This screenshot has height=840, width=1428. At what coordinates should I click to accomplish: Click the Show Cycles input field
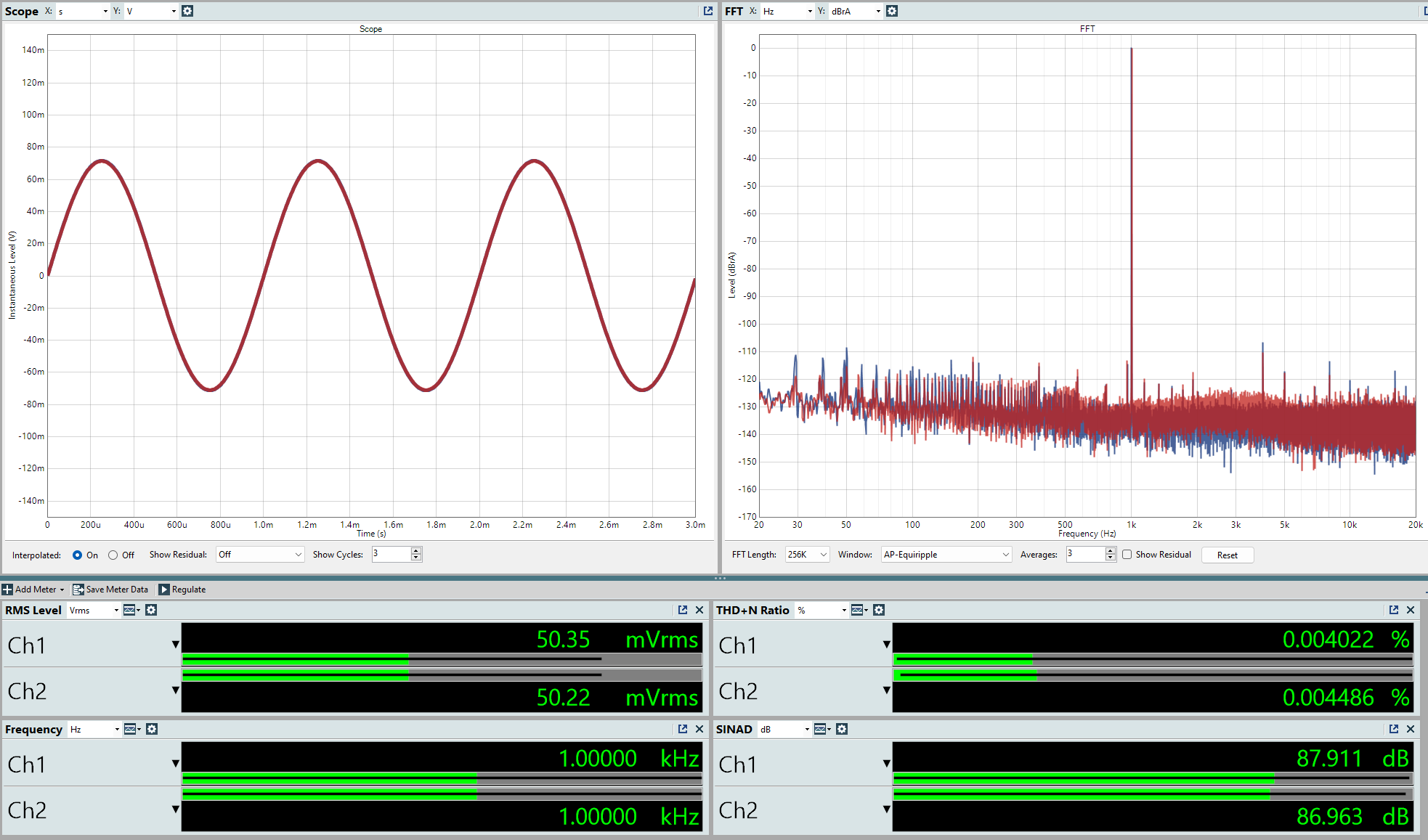click(391, 554)
